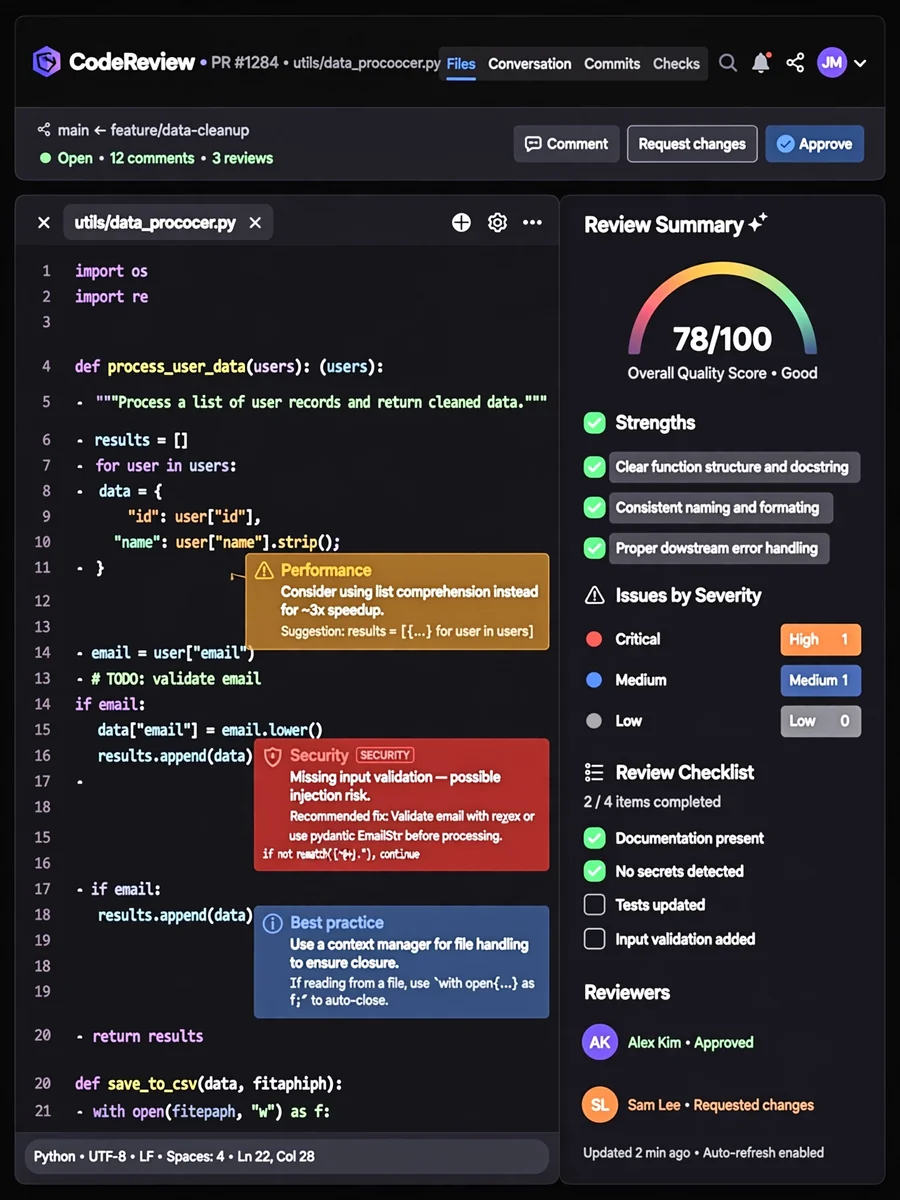Click the '3 reviews' text

(242, 158)
